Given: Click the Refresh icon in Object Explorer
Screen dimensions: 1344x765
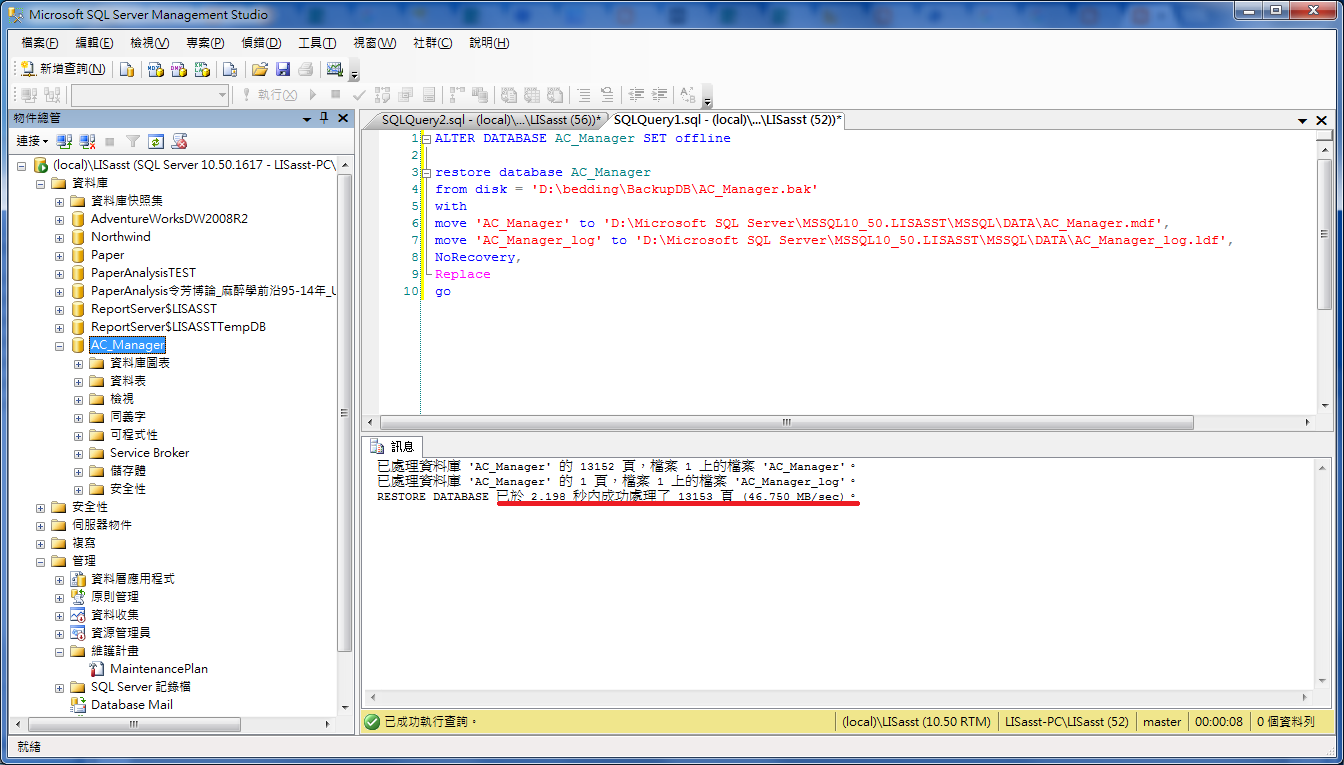Looking at the screenshot, I should 155,140.
